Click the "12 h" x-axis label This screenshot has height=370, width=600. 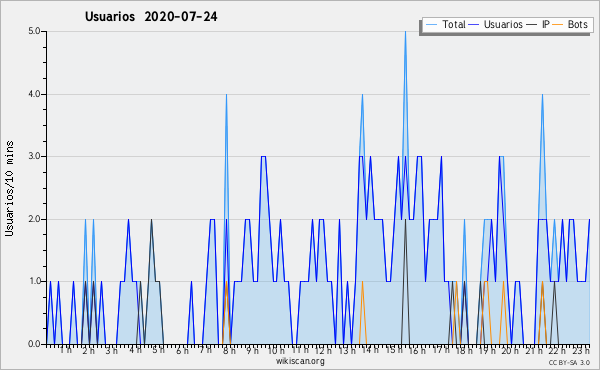tap(323, 351)
